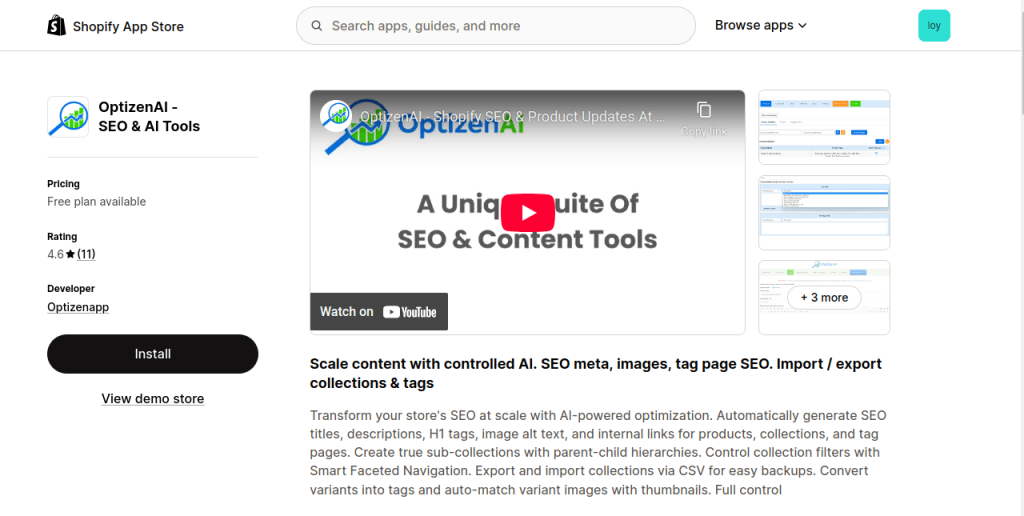Open the loy account avatar menu
Viewport: 1024px width, 516px height.
click(x=934, y=25)
